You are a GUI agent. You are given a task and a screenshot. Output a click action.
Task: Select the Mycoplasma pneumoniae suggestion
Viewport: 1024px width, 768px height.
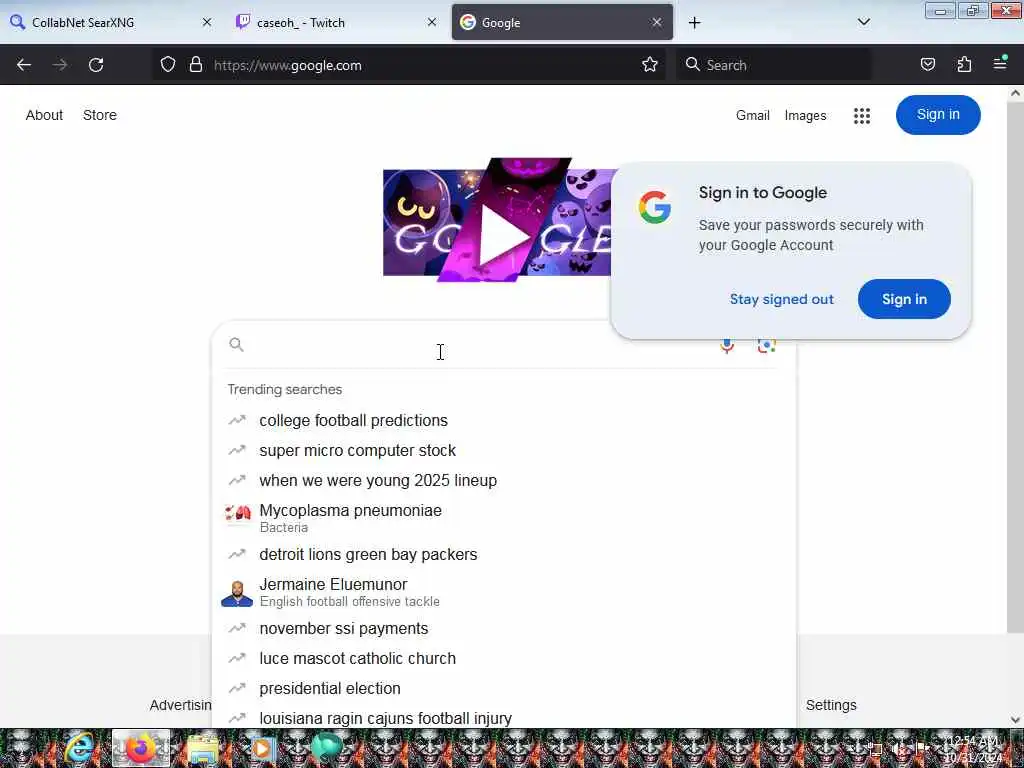coord(504,518)
